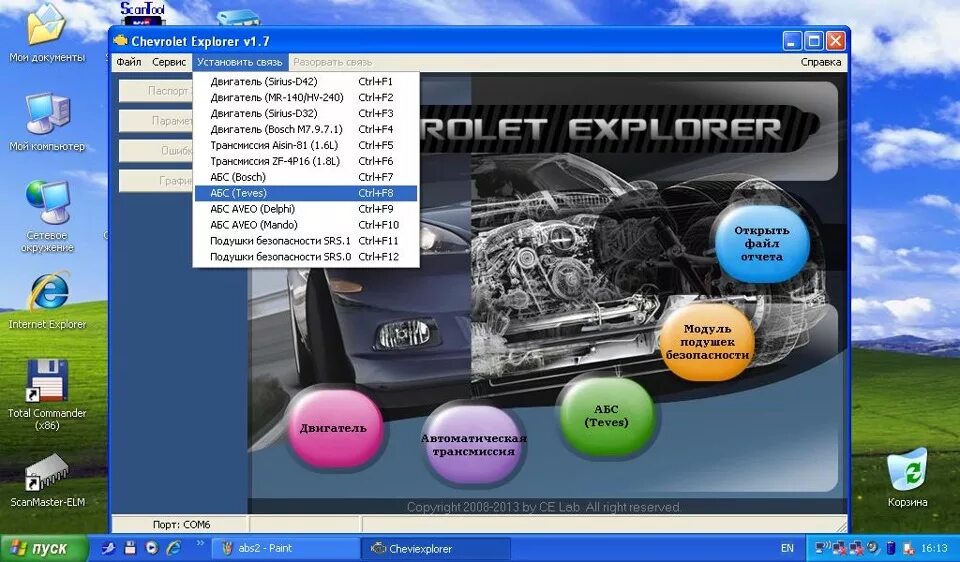Choose Подушки безопасности SRS.1

click(306, 241)
